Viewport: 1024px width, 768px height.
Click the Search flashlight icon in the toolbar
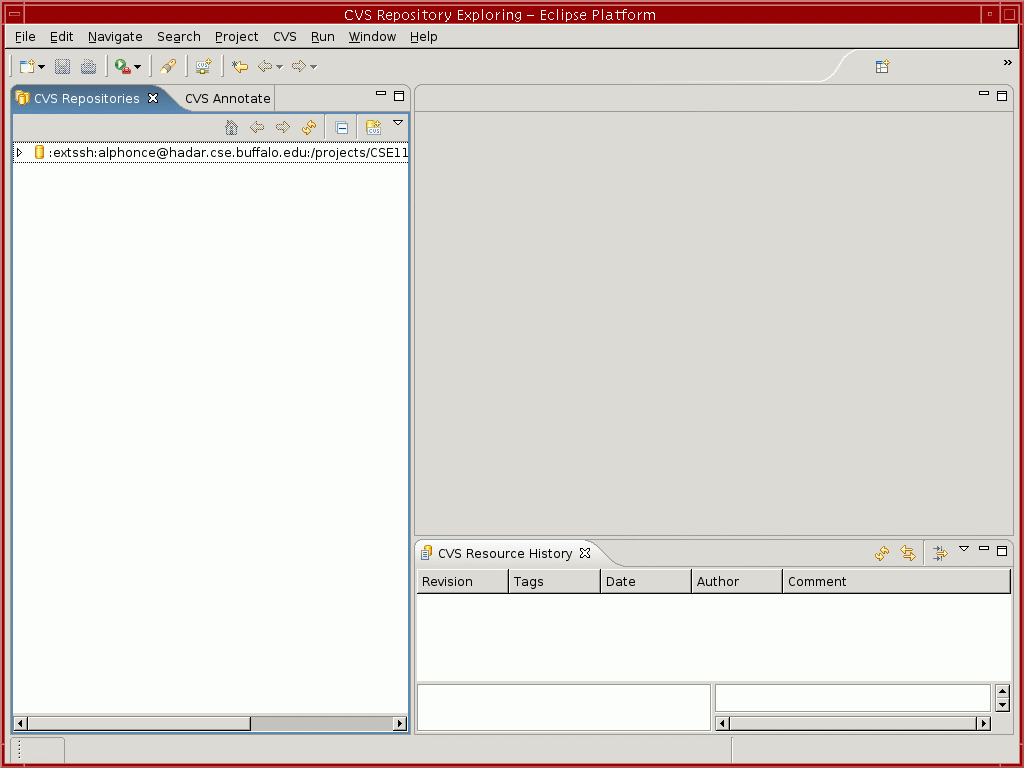[x=168, y=66]
